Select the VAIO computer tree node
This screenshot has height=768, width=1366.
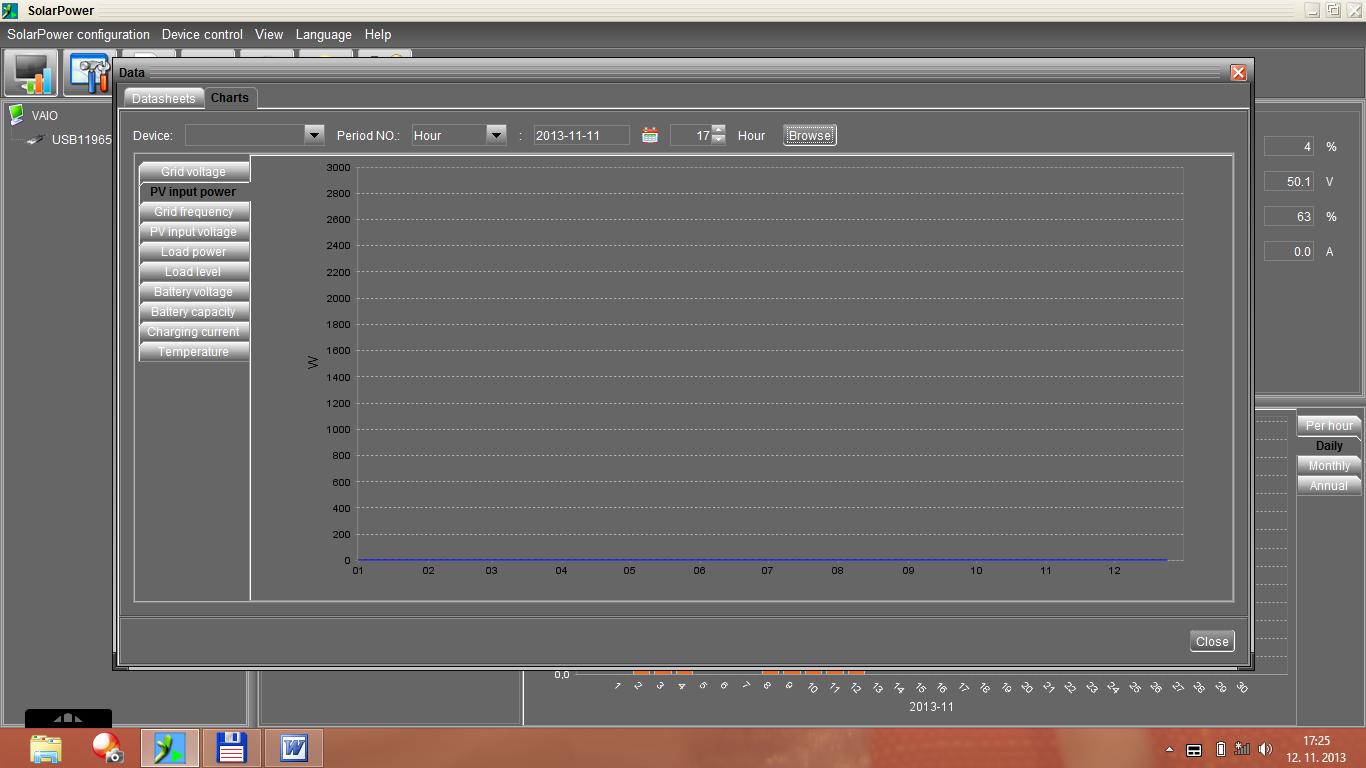44,115
